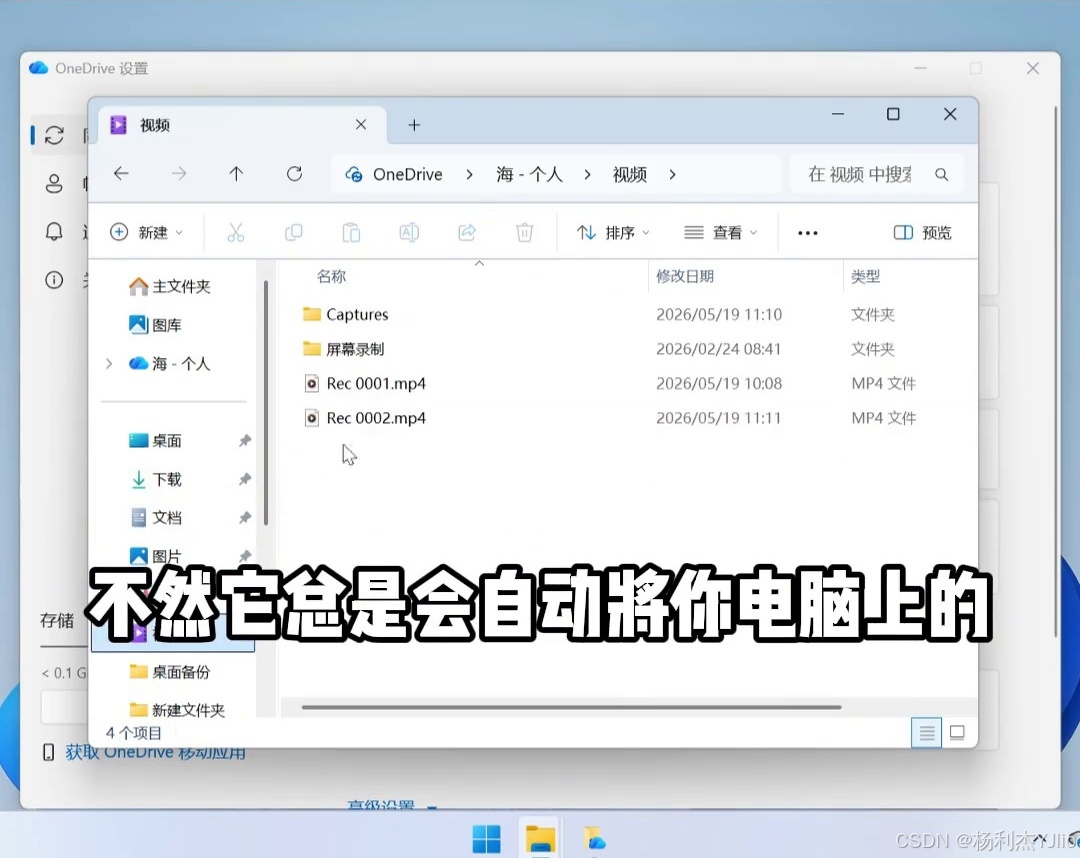Image resolution: width=1080 pixels, height=858 pixels.
Task: Unpin 文档 using its pin icon
Action: click(245, 518)
